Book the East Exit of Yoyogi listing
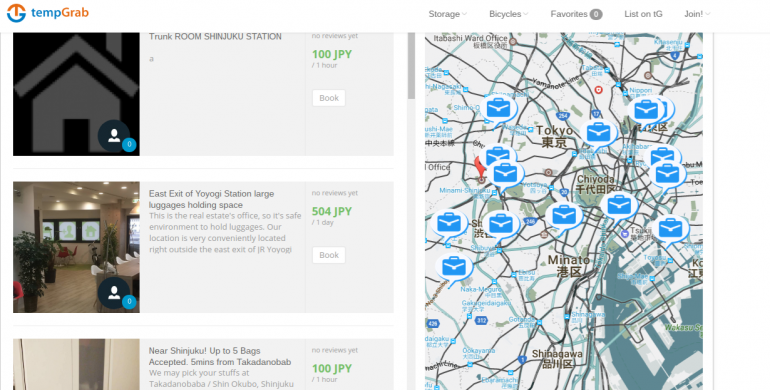 click(329, 255)
